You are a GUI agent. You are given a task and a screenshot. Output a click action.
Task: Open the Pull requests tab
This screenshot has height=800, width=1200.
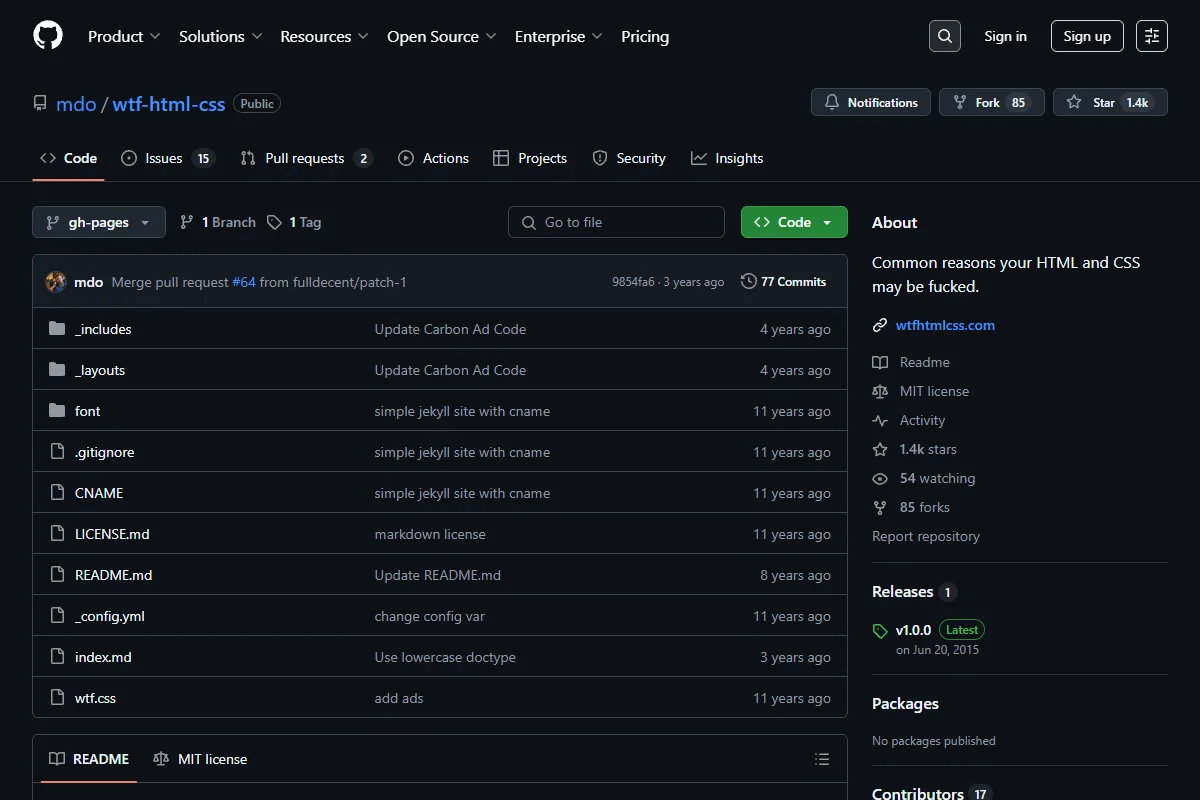point(306,158)
